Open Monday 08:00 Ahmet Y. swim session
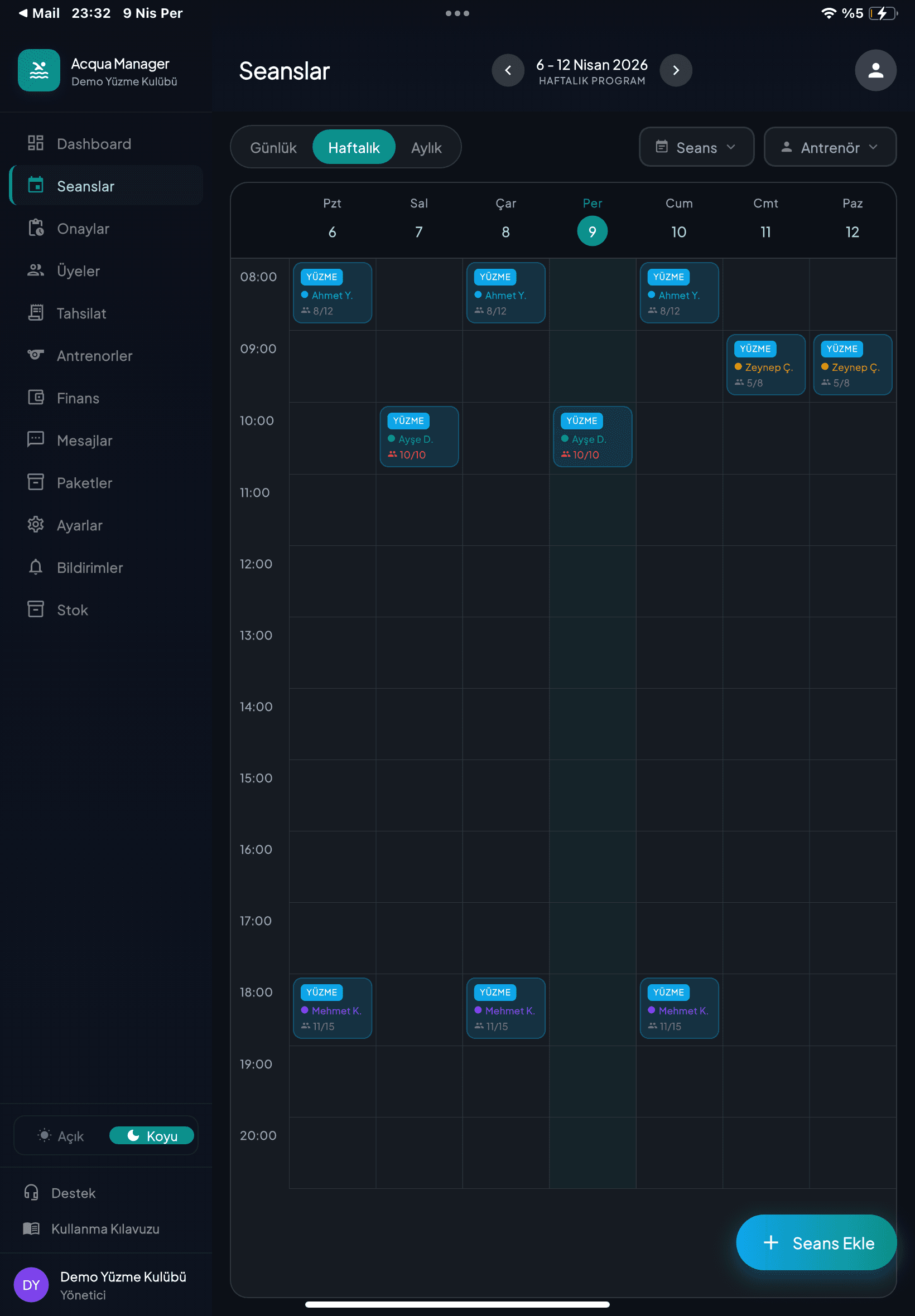 click(333, 293)
